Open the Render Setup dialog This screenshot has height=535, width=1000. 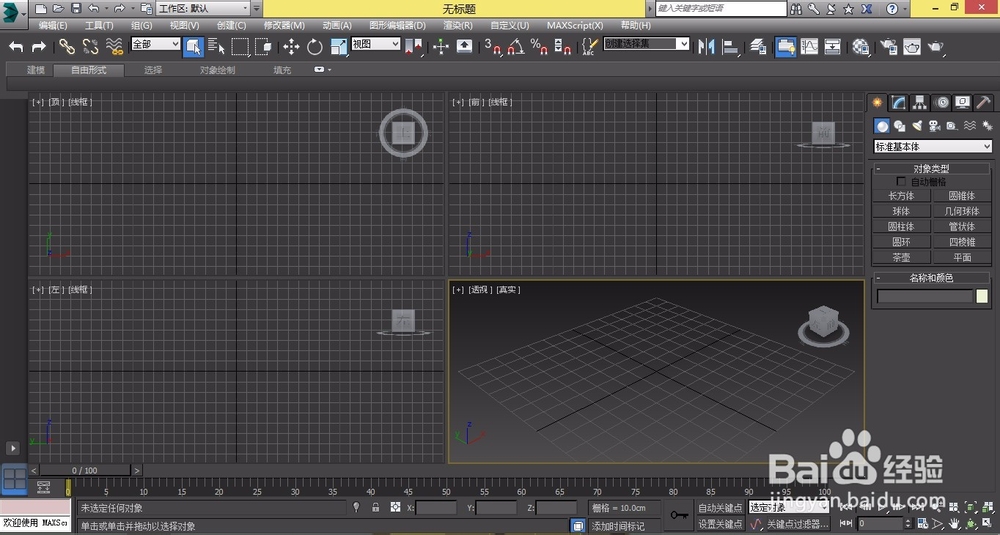point(888,46)
